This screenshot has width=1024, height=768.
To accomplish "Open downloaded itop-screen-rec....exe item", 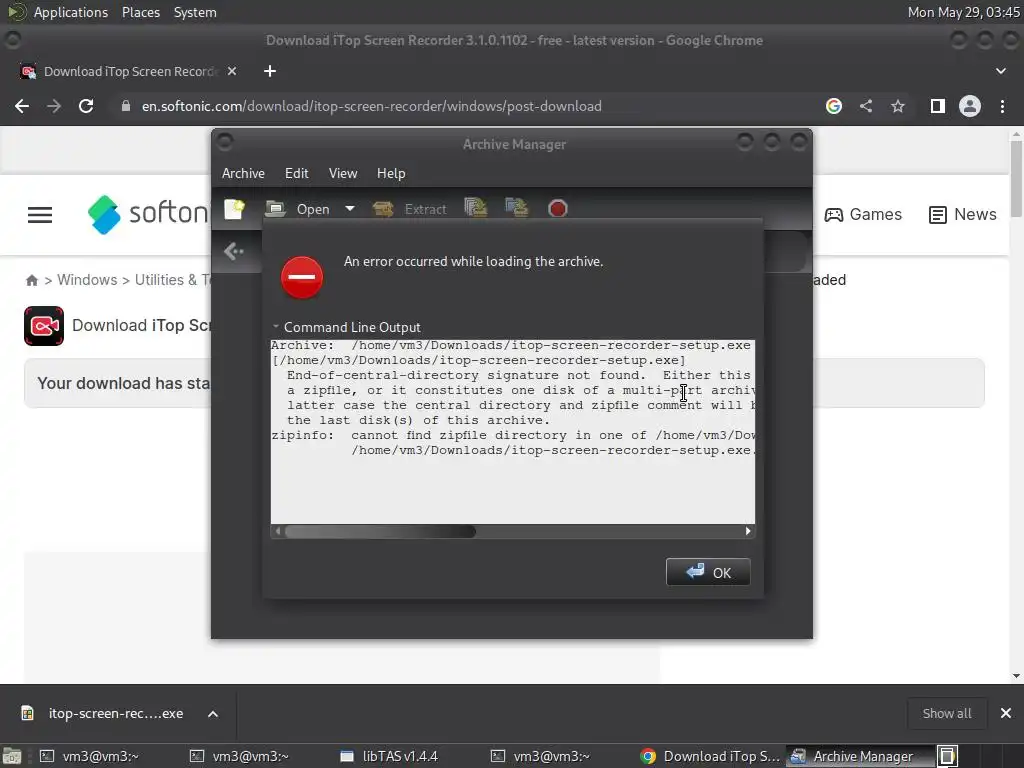I will coord(103,713).
